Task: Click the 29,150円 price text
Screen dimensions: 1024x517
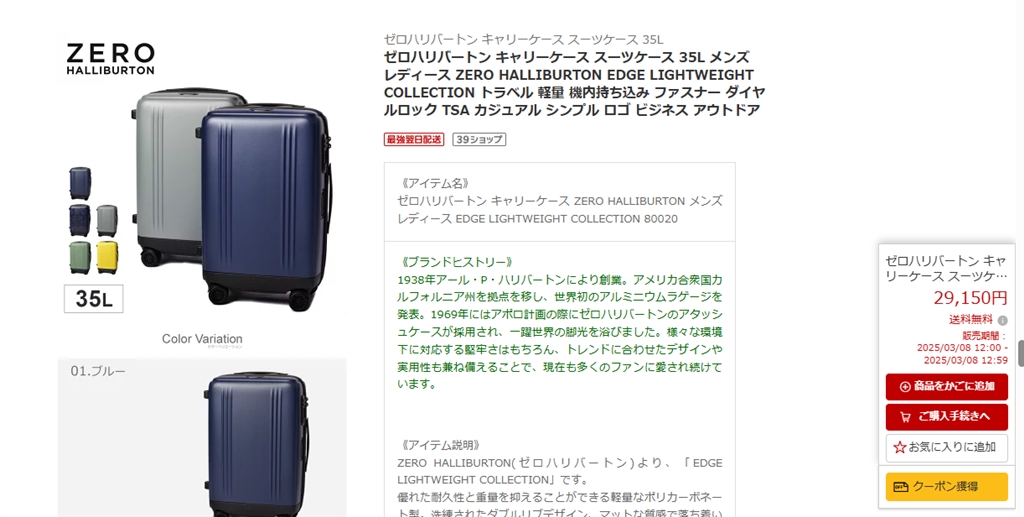Action: pos(970,298)
